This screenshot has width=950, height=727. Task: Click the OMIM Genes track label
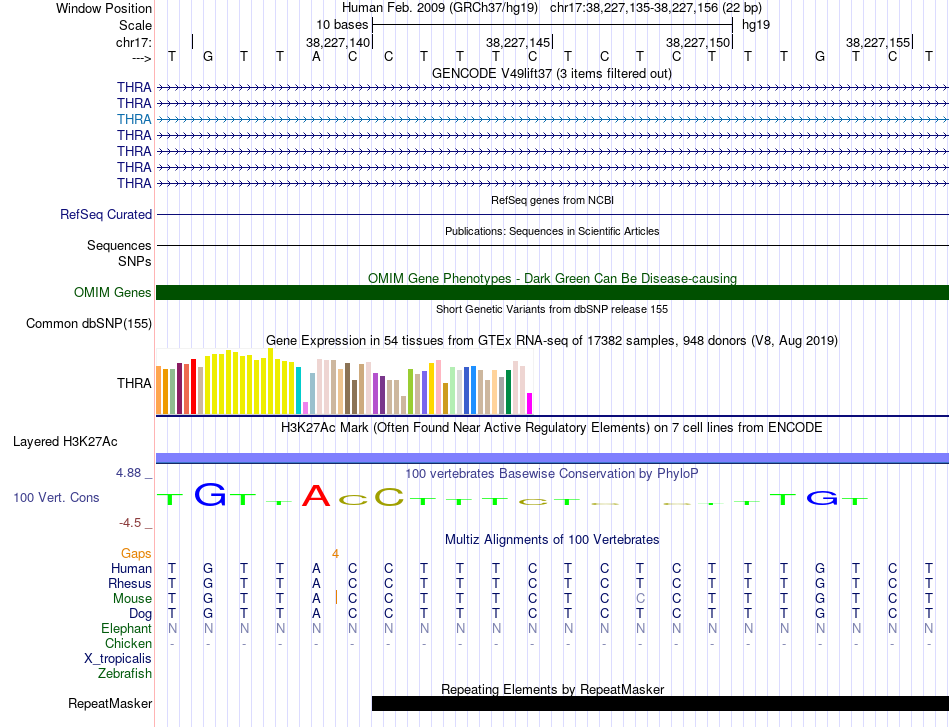(x=112, y=293)
